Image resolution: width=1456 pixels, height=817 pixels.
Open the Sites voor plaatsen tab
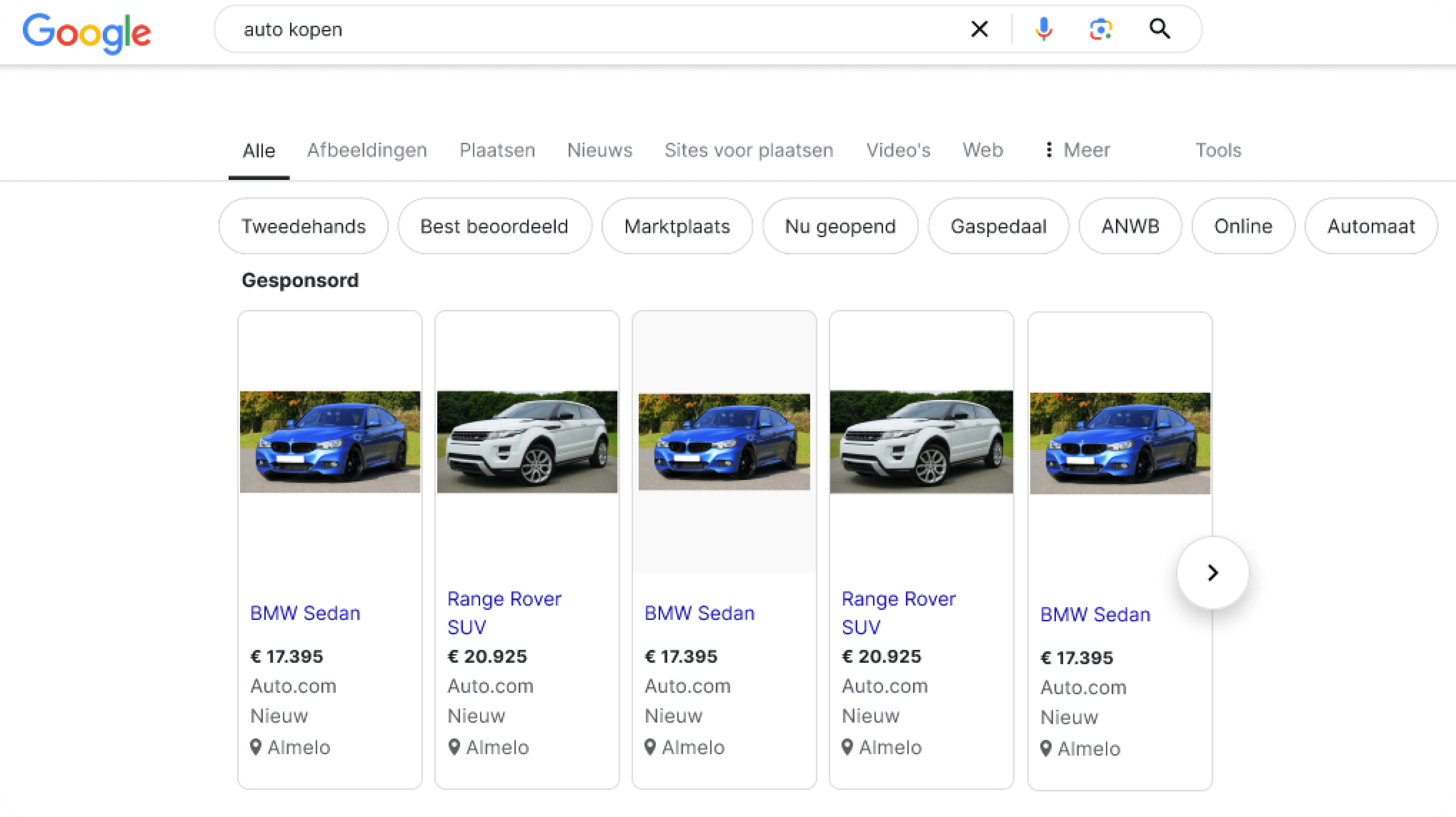click(749, 150)
